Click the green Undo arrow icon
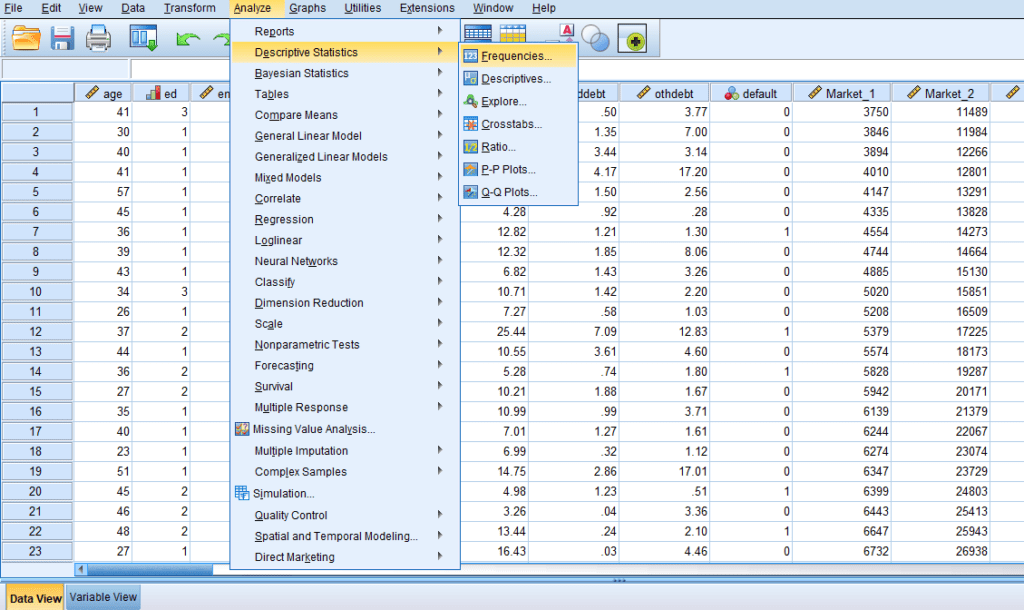The height and width of the screenshot is (610, 1024). click(187, 39)
